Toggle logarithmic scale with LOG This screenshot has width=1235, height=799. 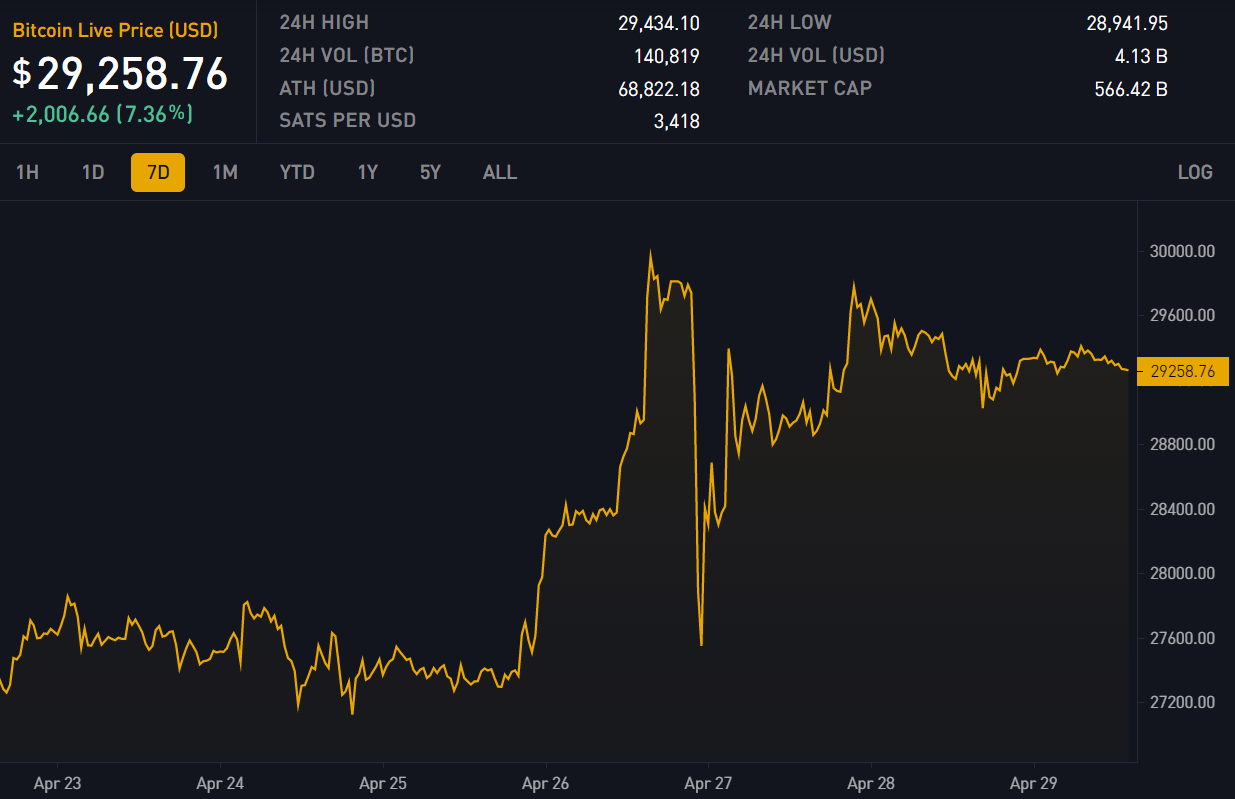1196,172
